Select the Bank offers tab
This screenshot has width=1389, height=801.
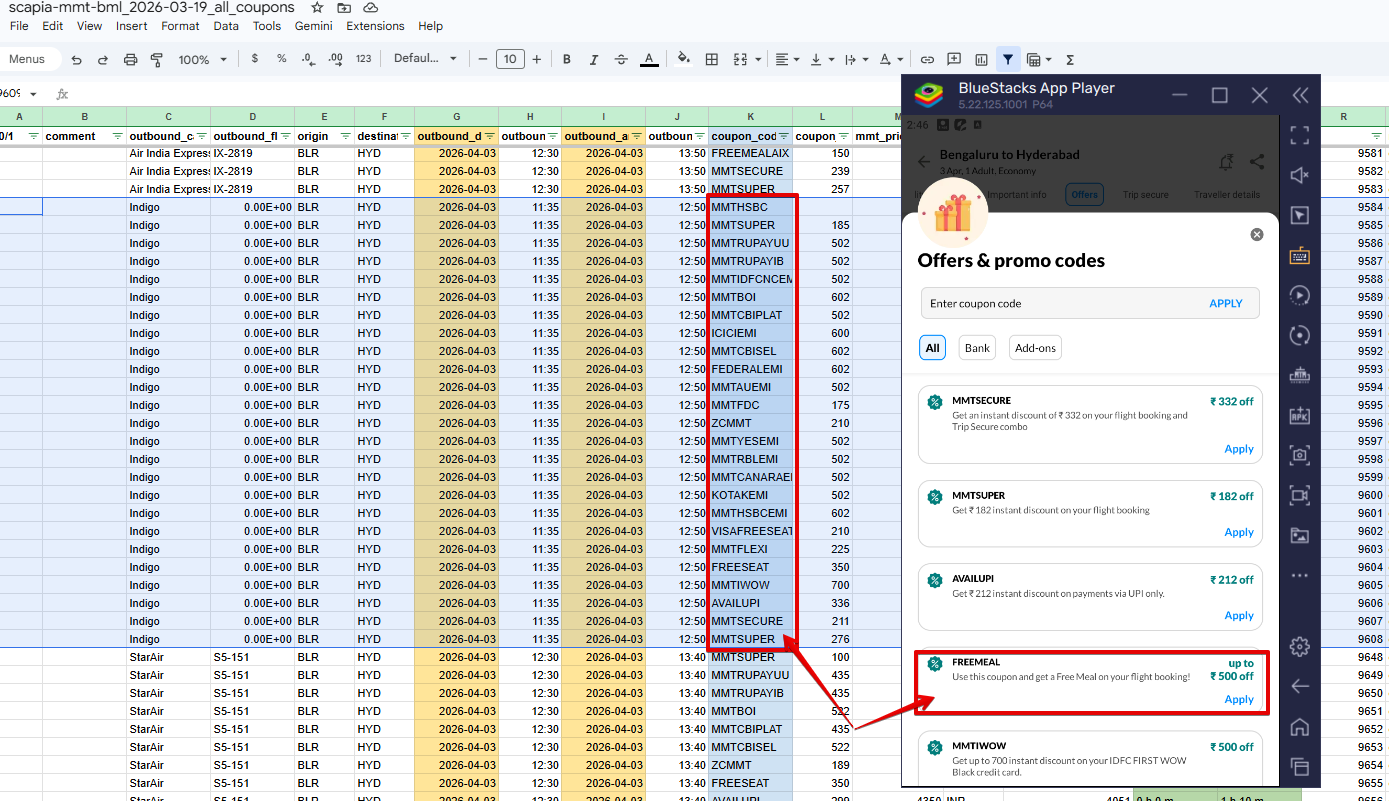(x=977, y=348)
